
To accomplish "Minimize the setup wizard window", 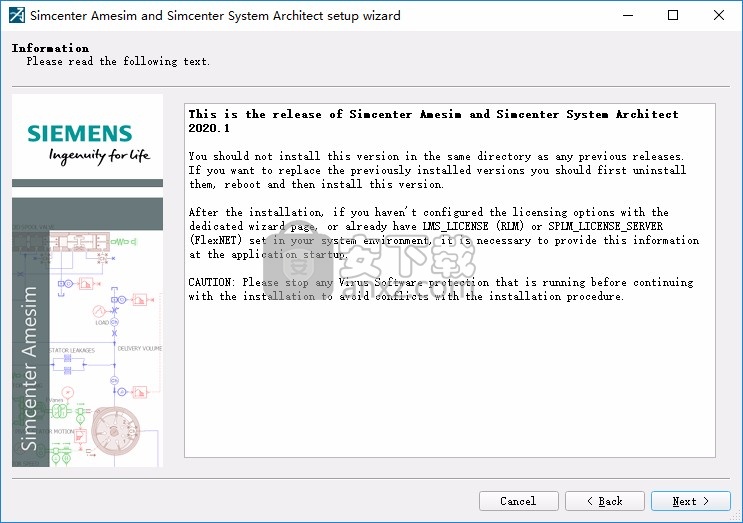I will 628,15.
